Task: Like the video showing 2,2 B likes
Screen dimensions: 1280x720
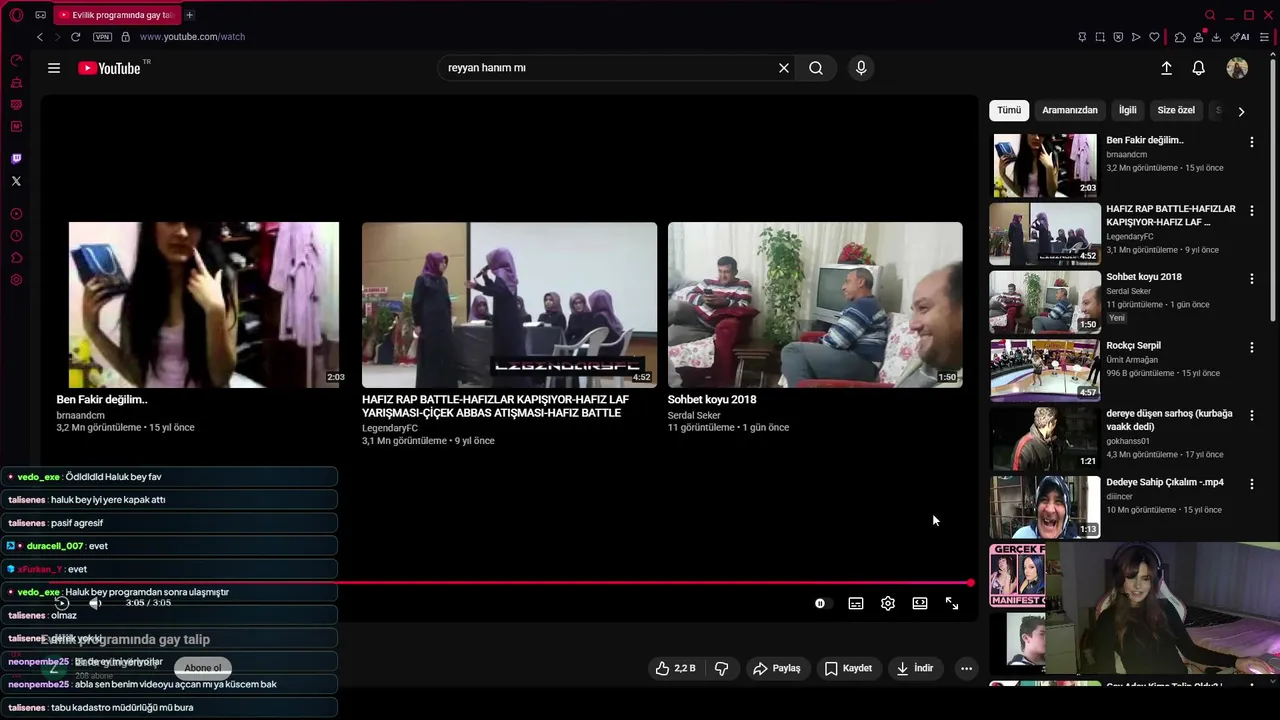Action: click(x=675, y=668)
